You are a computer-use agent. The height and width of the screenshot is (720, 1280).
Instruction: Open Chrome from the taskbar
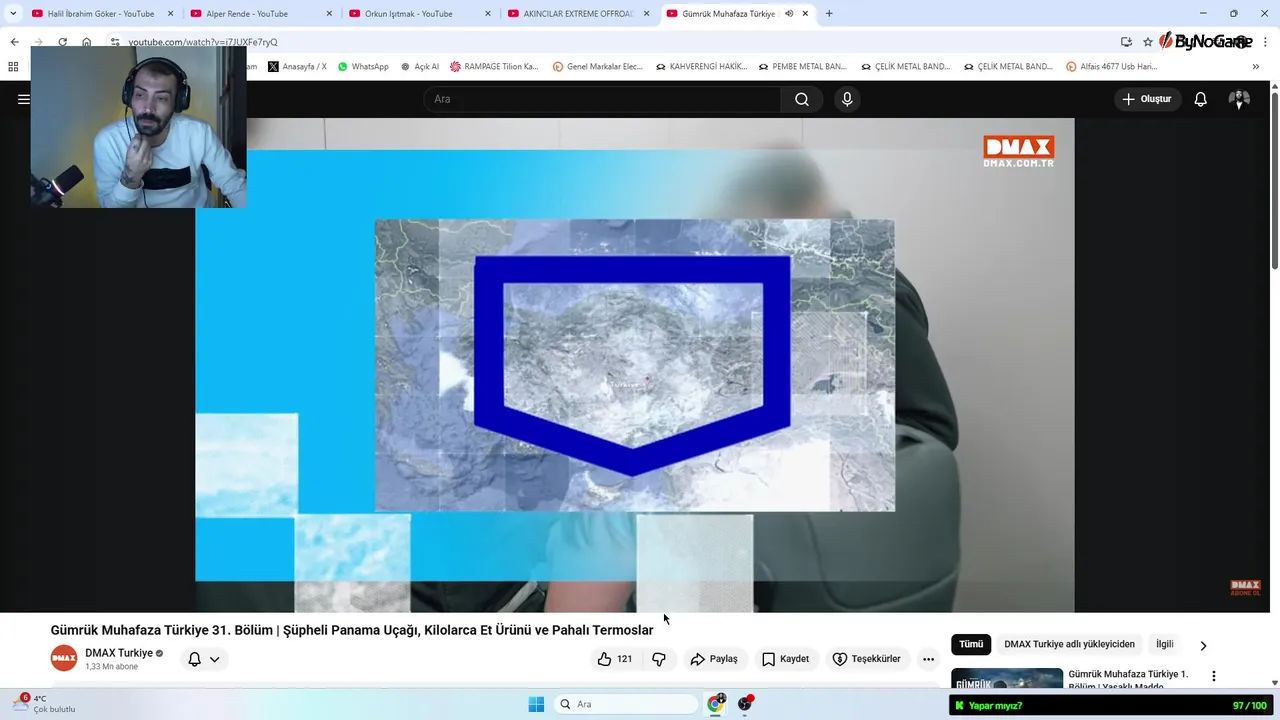tap(716, 704)
